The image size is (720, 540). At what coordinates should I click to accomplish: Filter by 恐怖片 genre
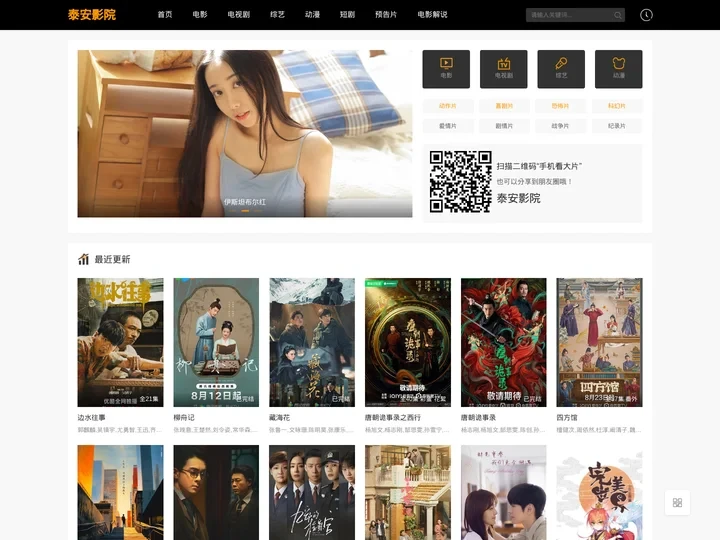(561, 106)
